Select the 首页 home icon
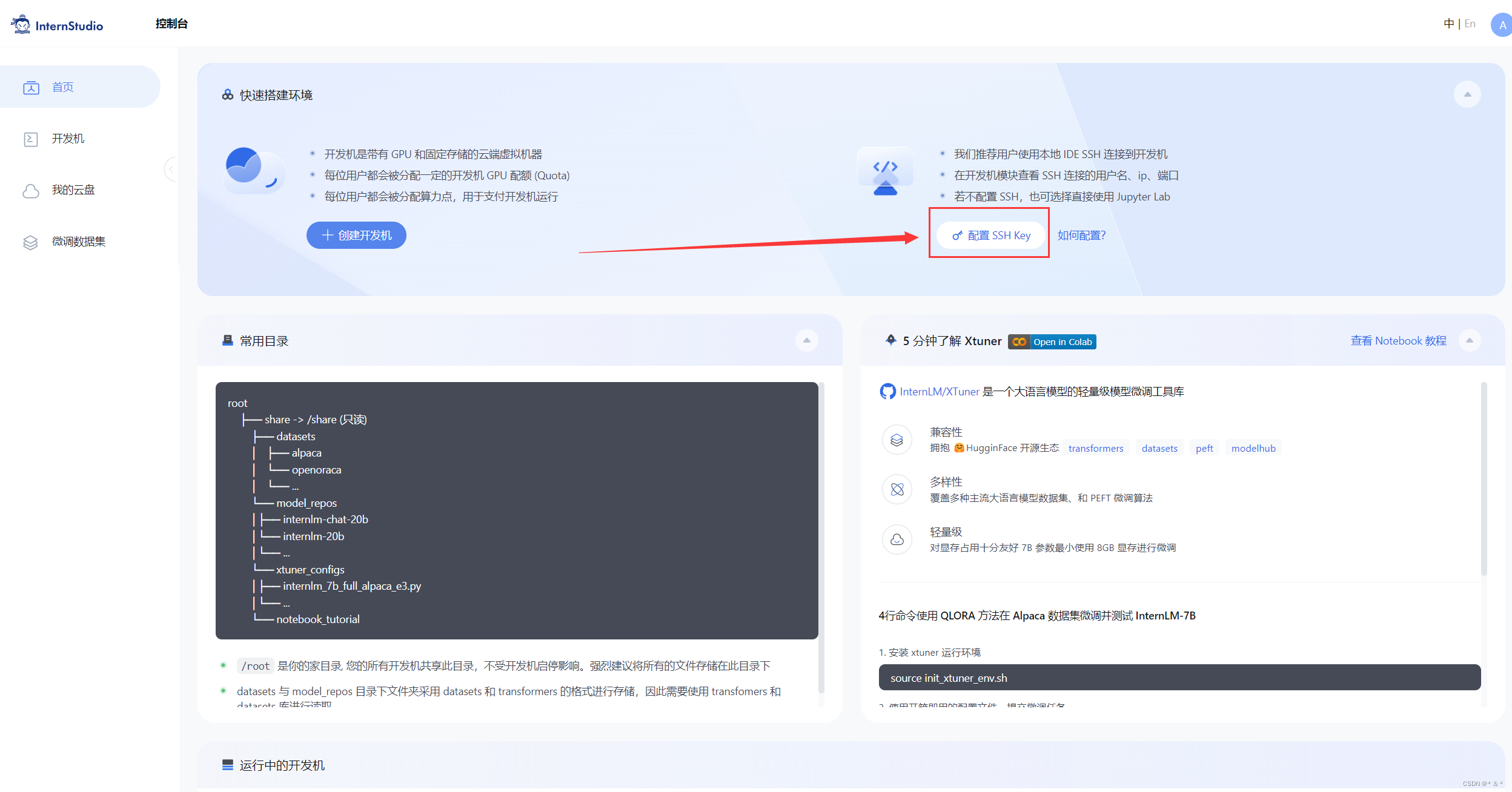Image resolution: width=1512 pixels, height=792 pixels. click(31, 87)
